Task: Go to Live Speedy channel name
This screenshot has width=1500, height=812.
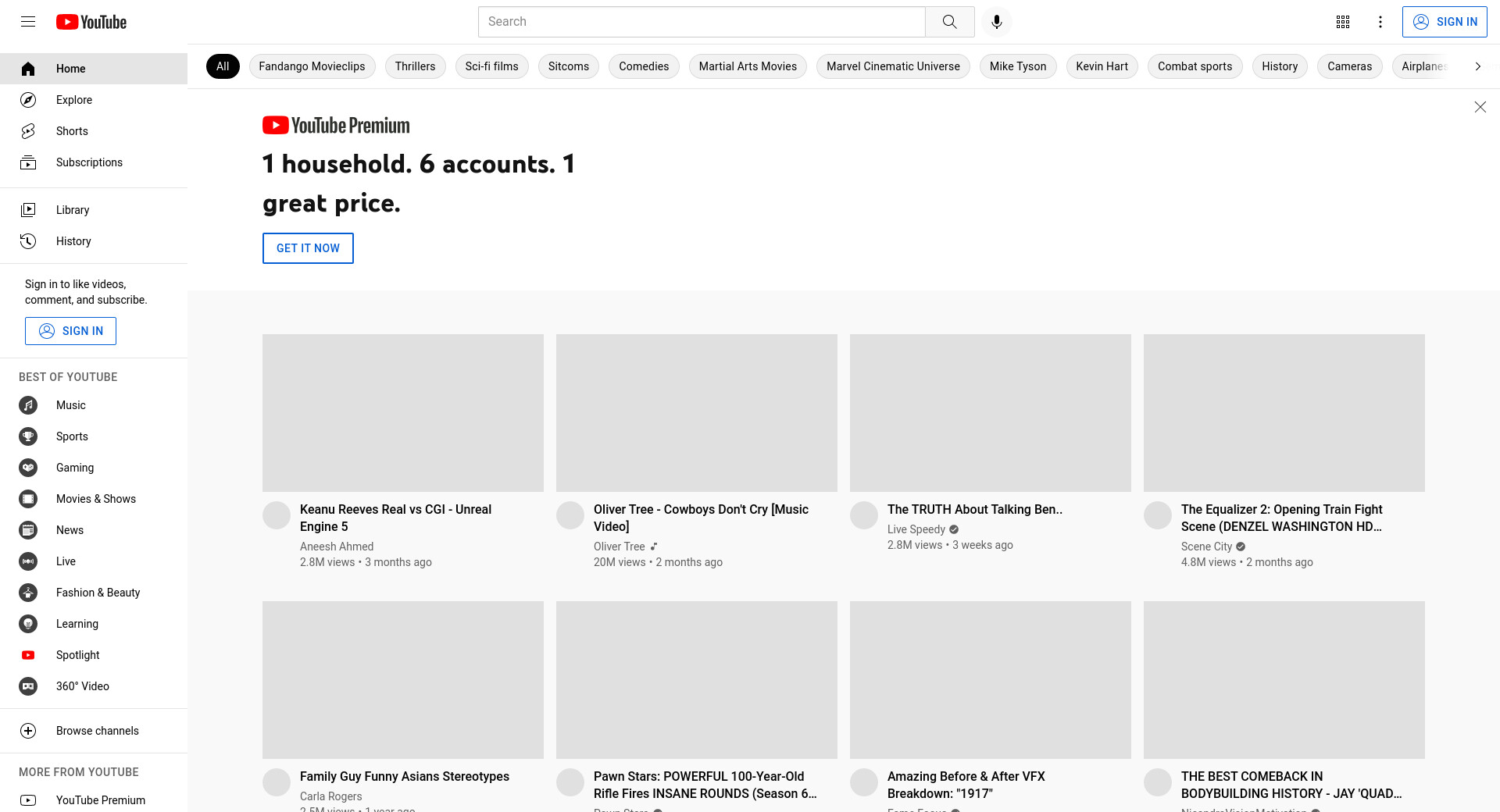Action: pos(916,529)
